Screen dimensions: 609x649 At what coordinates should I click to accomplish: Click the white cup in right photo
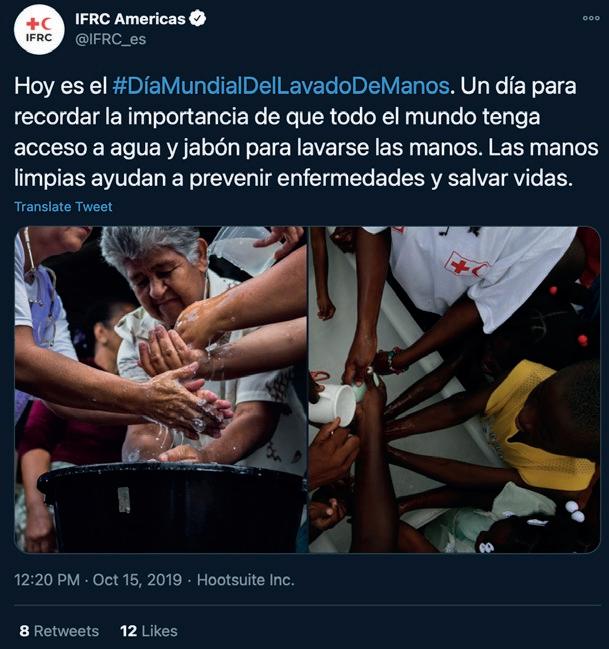tap(332, 405)
